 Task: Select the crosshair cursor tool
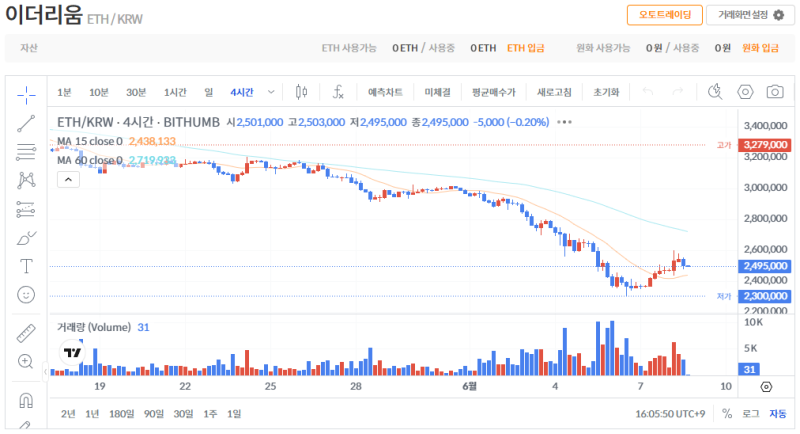click(x=26, y=95)
